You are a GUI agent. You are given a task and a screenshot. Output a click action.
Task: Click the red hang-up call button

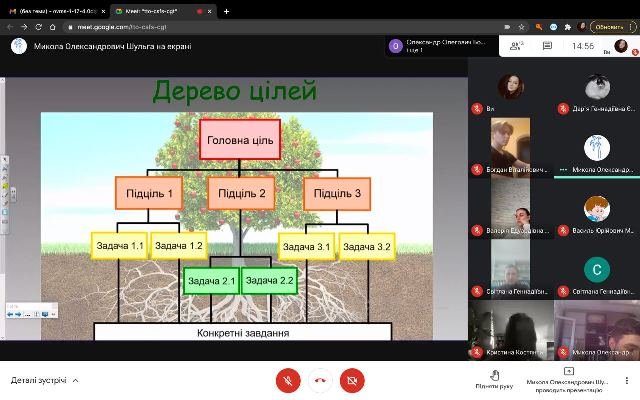(x=320, y=380)
